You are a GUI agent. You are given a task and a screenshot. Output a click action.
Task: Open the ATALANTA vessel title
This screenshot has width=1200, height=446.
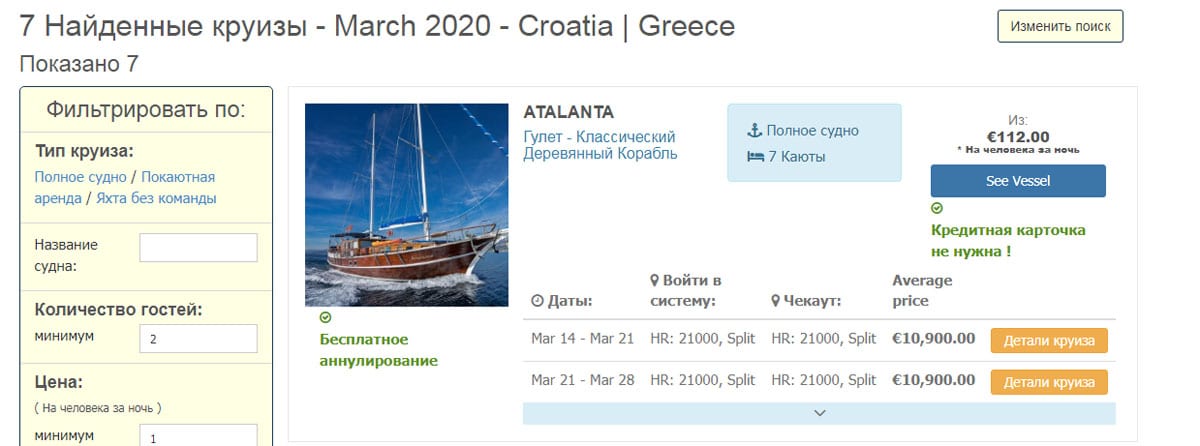568,111
